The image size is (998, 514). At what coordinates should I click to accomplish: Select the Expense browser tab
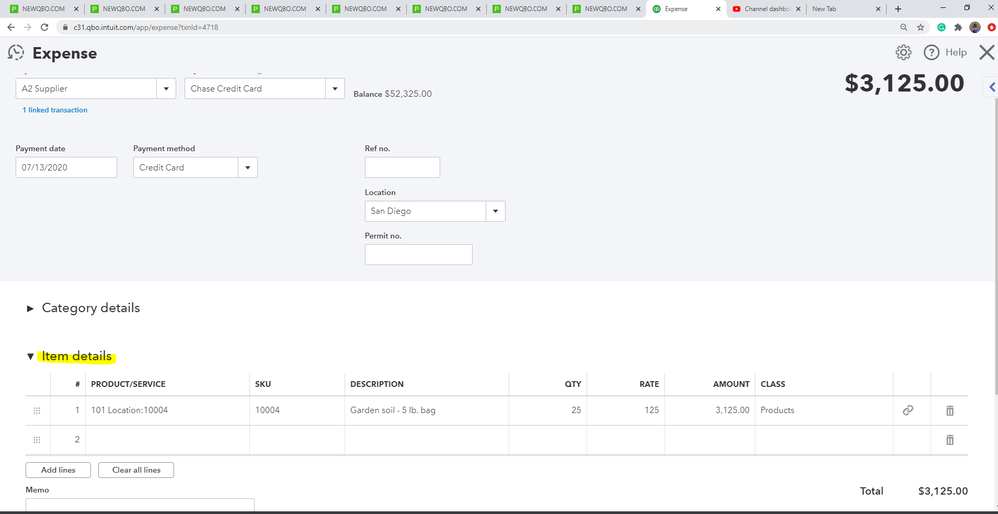pos(686,10)
